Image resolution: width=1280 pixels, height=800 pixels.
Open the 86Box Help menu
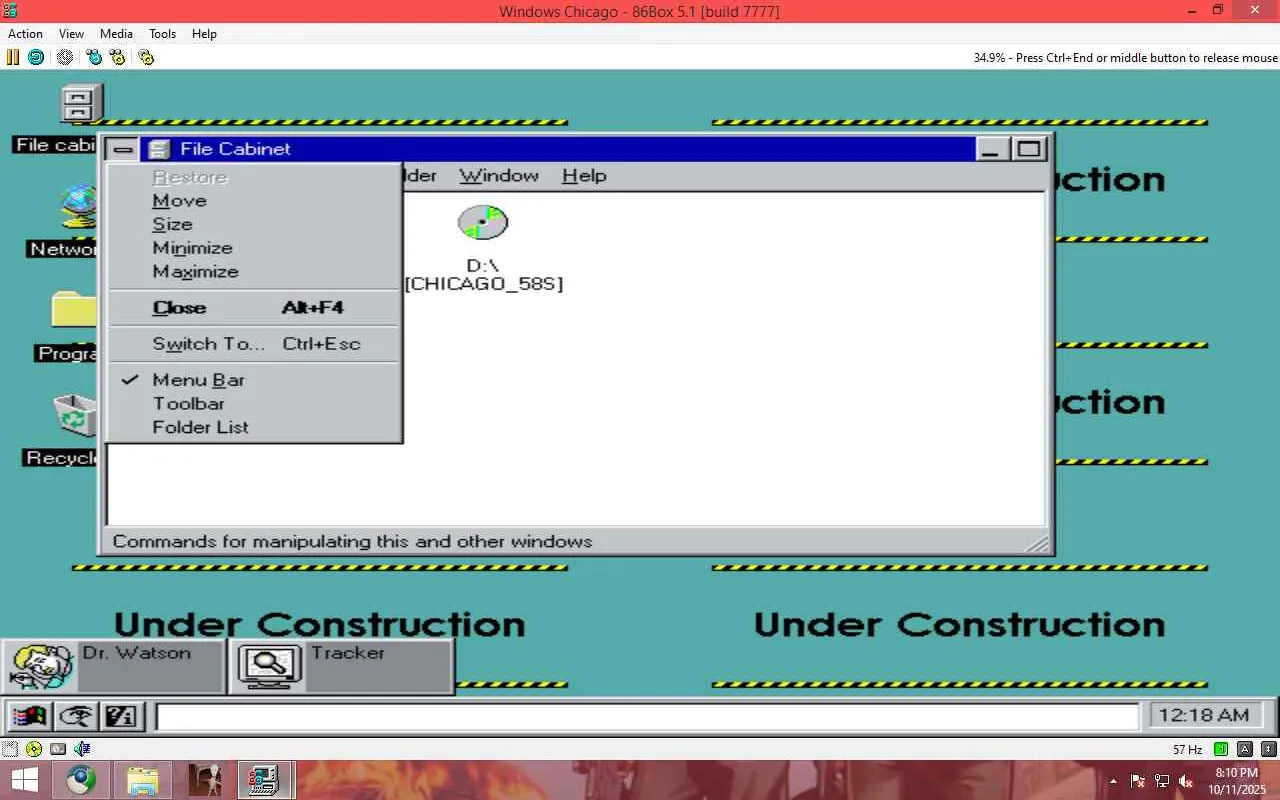click(x=204, y=34)
